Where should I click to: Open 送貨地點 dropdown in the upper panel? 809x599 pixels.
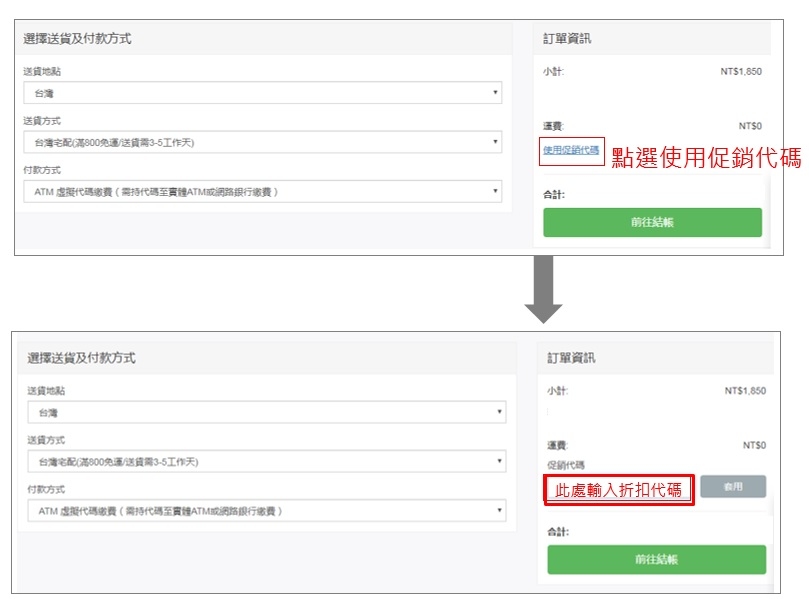click(x=262, y=93)
